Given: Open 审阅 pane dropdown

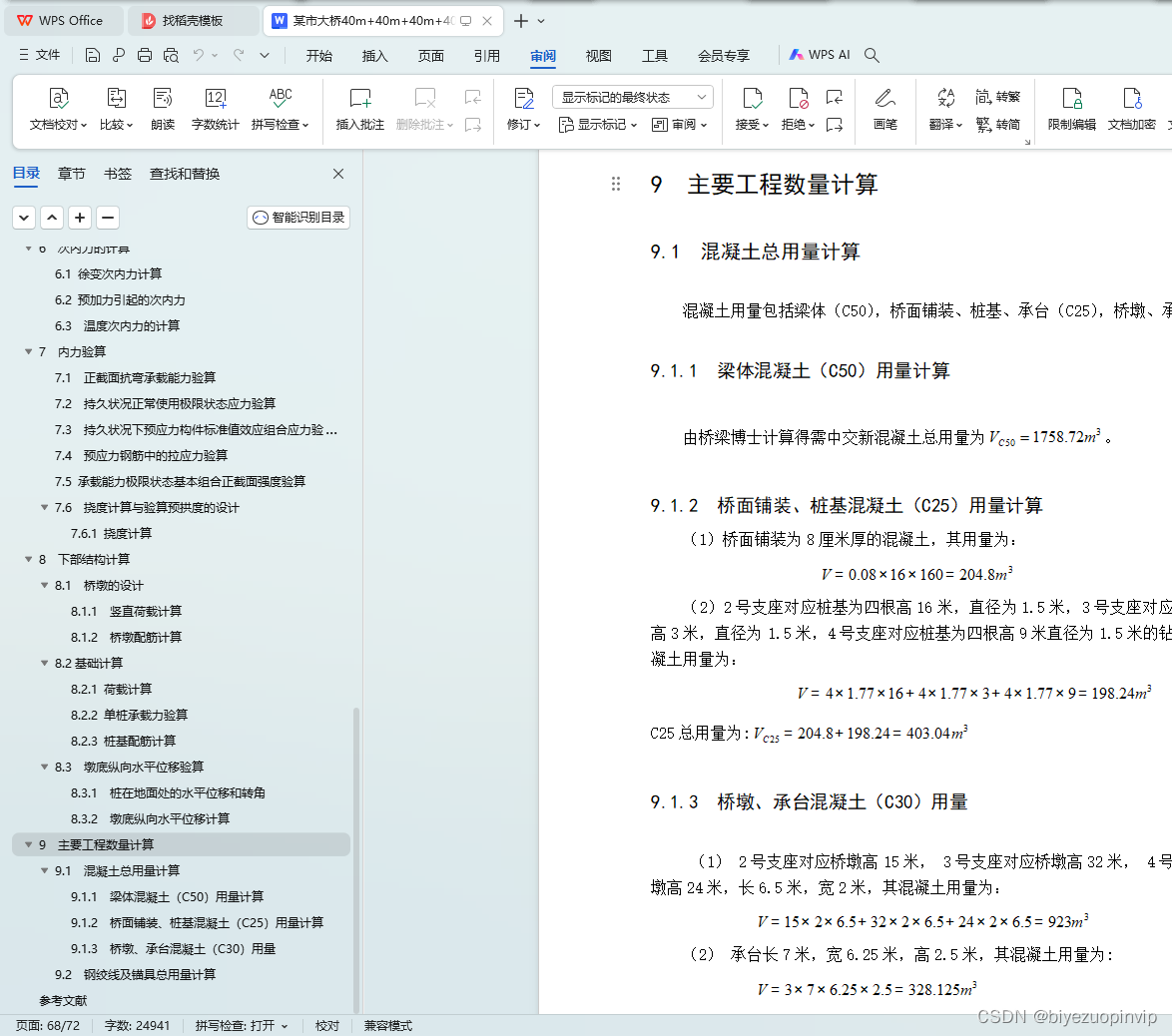Looking at the screenshot, I should 680,125.
